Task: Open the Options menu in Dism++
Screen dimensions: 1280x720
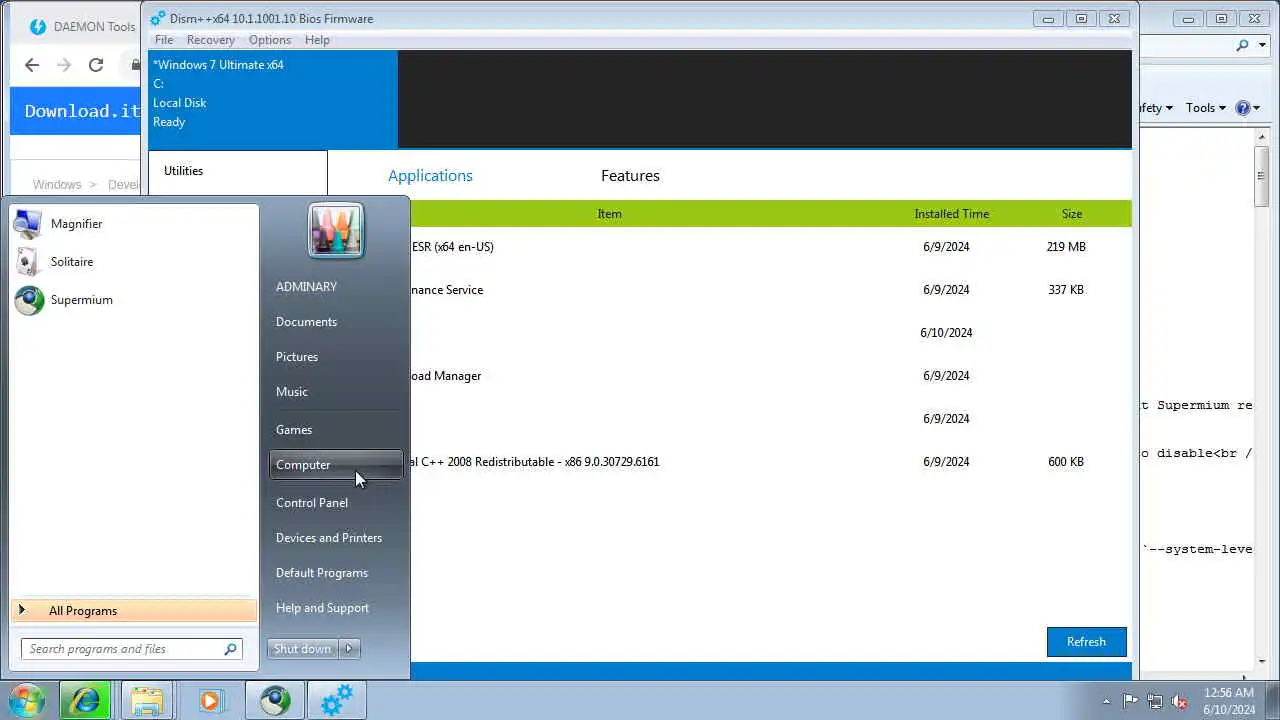Action: tap(270, 40)
